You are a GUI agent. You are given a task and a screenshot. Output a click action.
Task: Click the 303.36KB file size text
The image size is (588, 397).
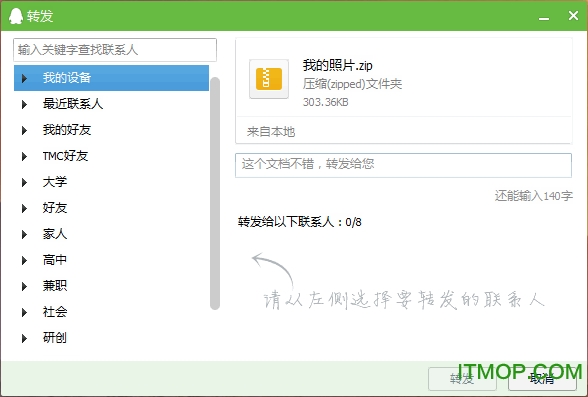click(x=326, y=102)
